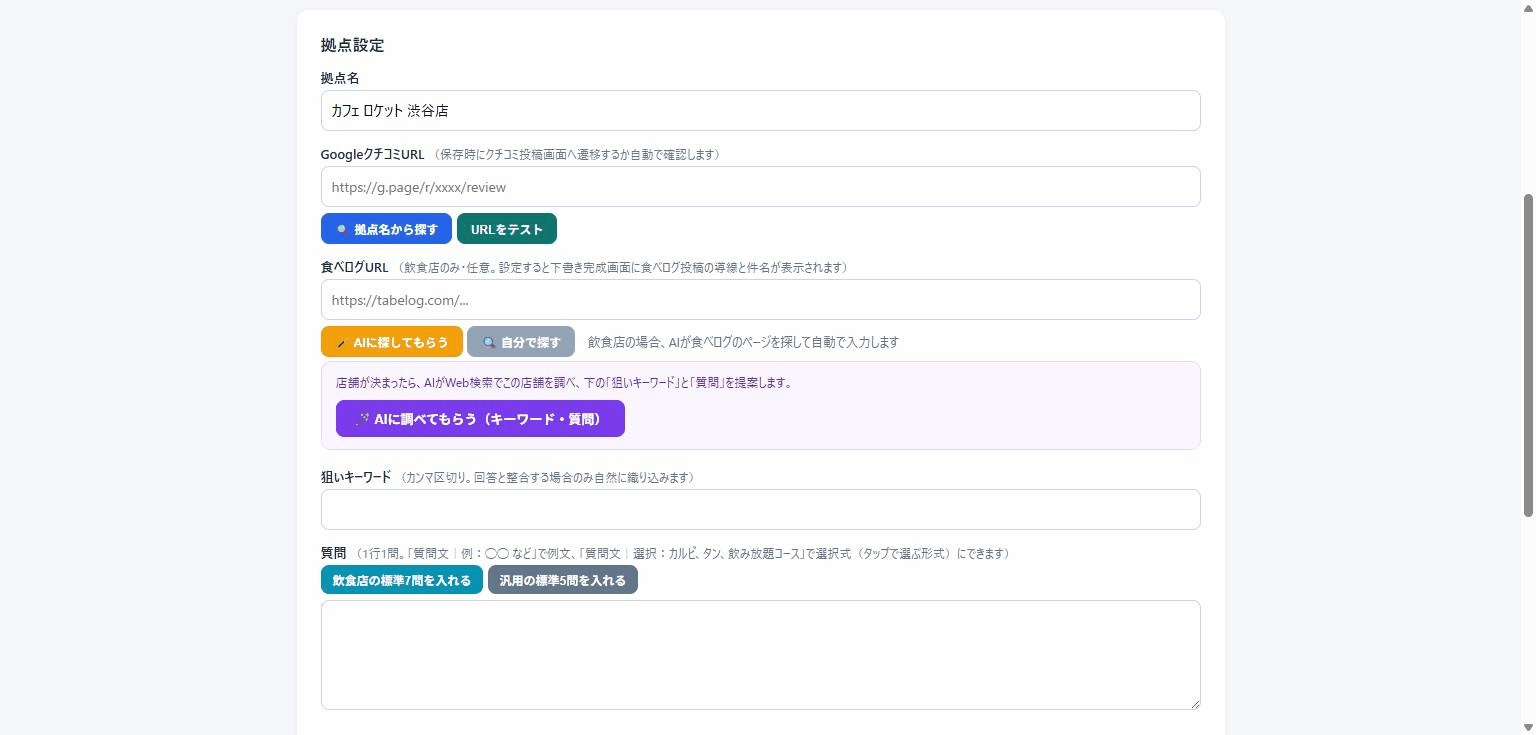Click 飲食店の標準7問を入れる button
This screenshot has width=1536, height=735.
[x=402, y=580]
